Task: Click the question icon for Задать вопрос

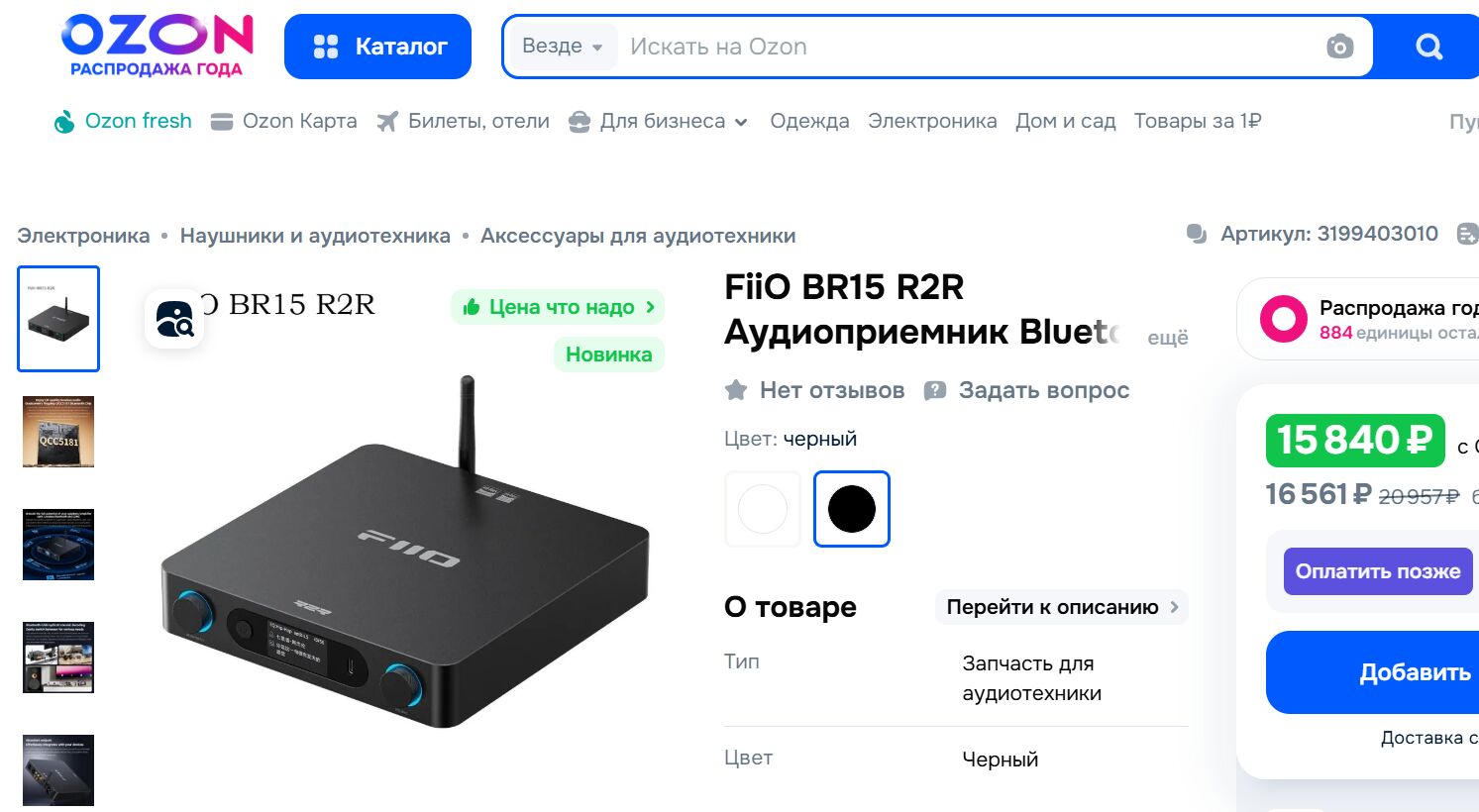Action: [934, 390]
